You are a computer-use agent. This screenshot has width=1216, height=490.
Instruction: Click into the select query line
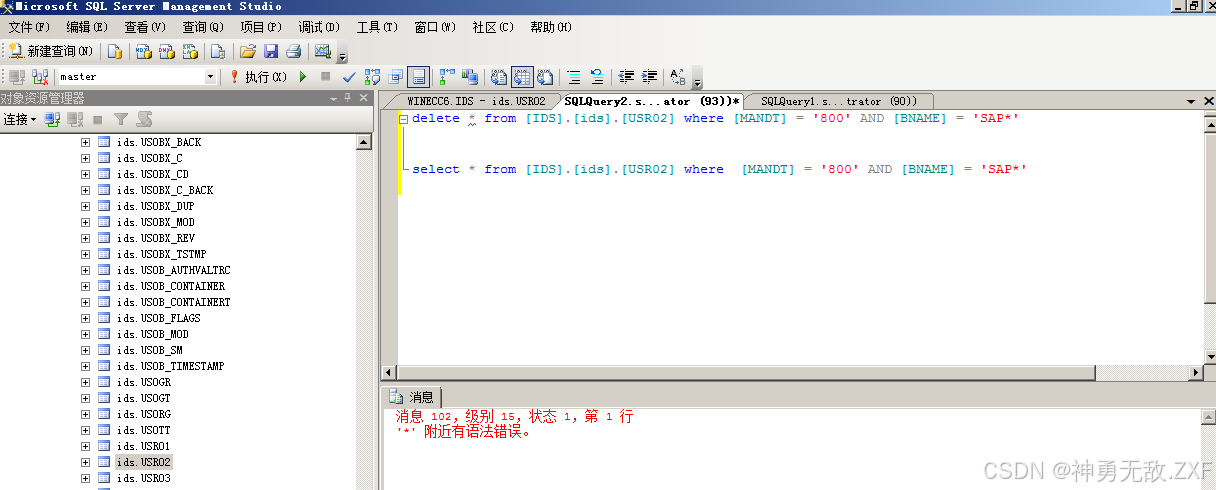coord(719,169)
